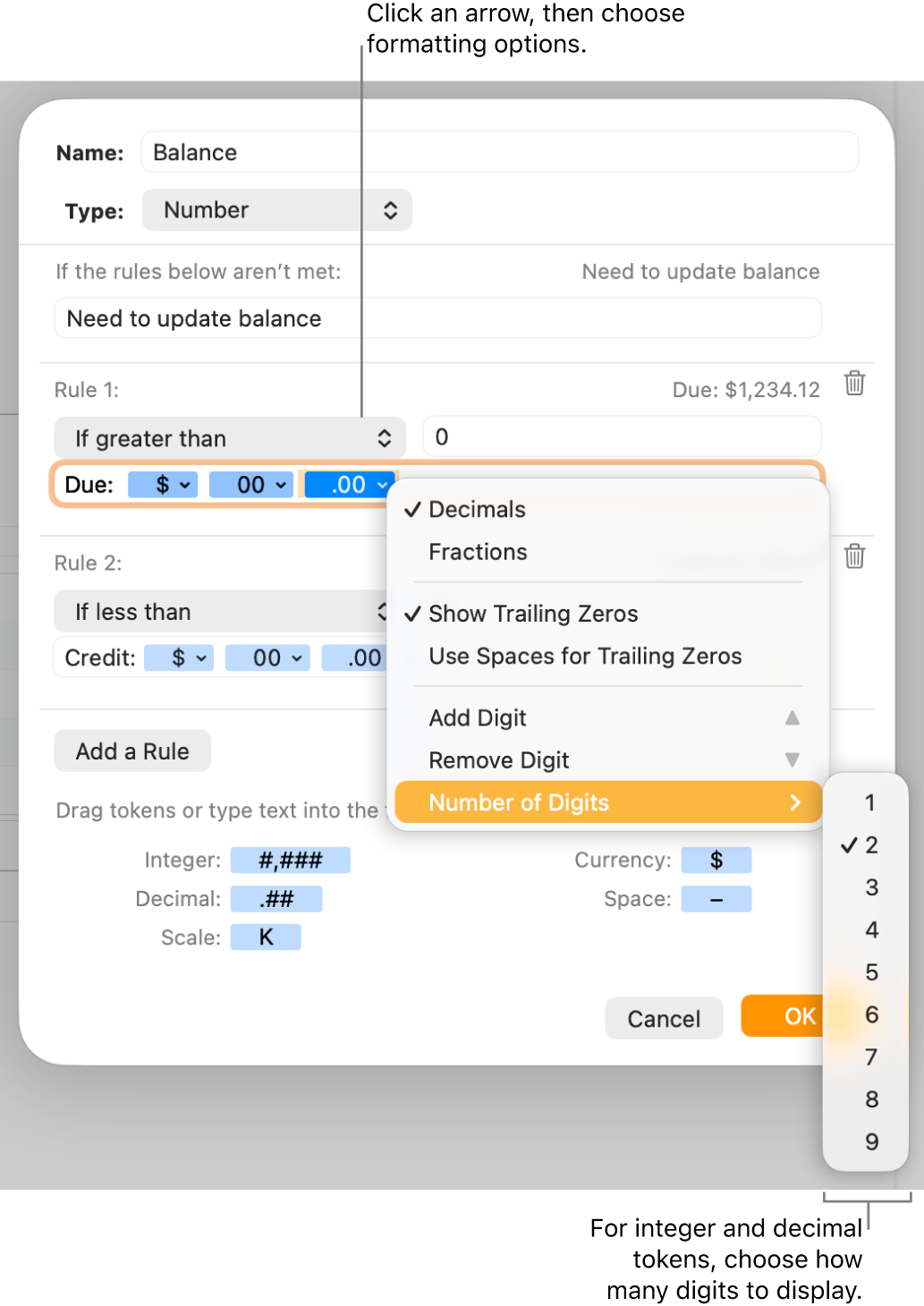This screenshot has width=924, height=1306.
Task: Open the "$" token menu in the Due row
Action: (163, 484)
